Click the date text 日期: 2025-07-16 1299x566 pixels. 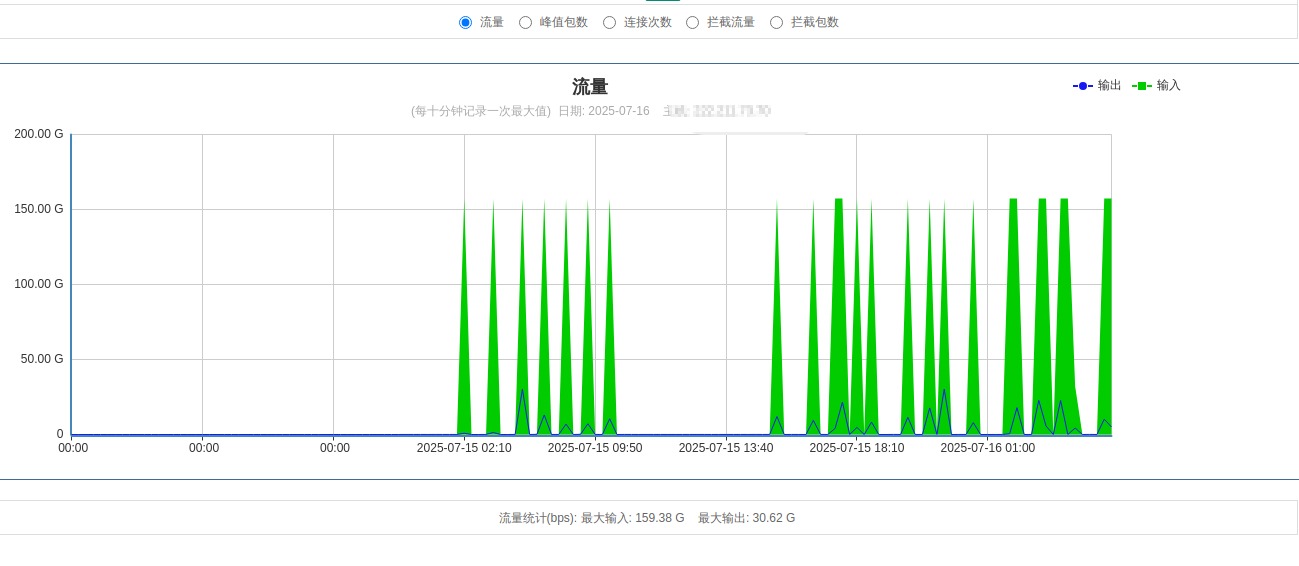604,111
